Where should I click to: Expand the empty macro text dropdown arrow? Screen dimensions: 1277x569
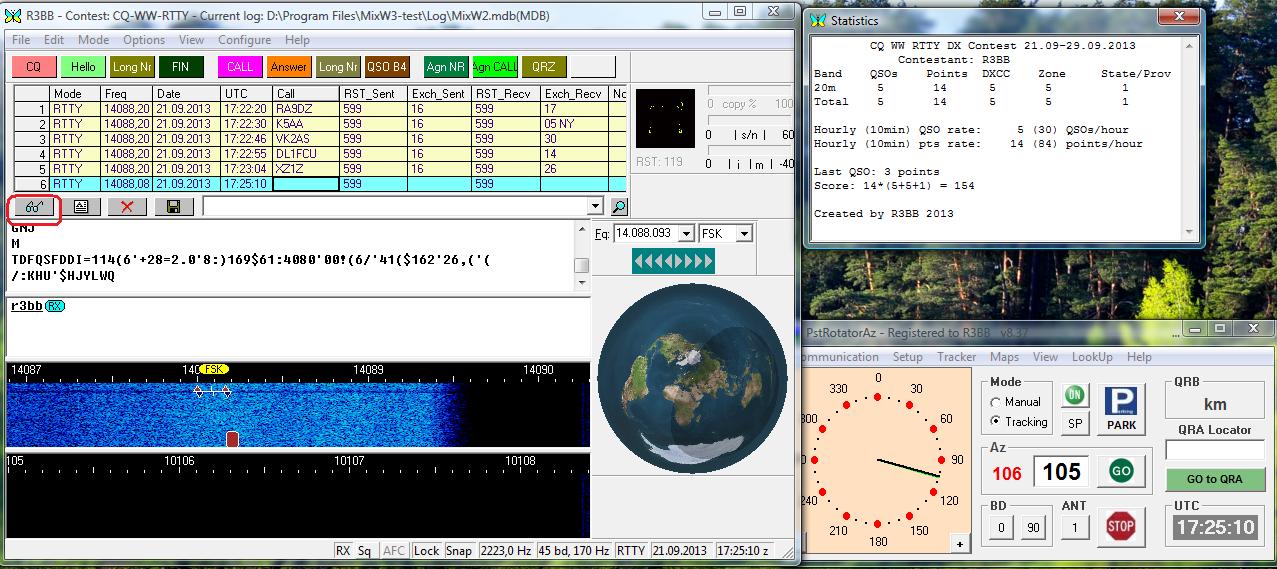click(596, 207)
